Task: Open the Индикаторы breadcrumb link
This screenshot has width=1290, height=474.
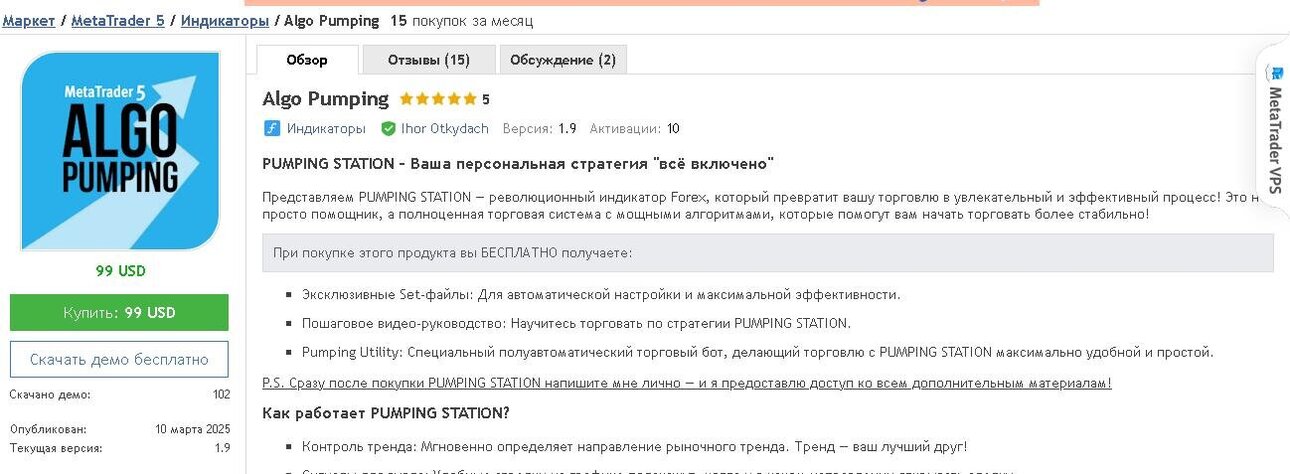Action: tap(225, 20)
